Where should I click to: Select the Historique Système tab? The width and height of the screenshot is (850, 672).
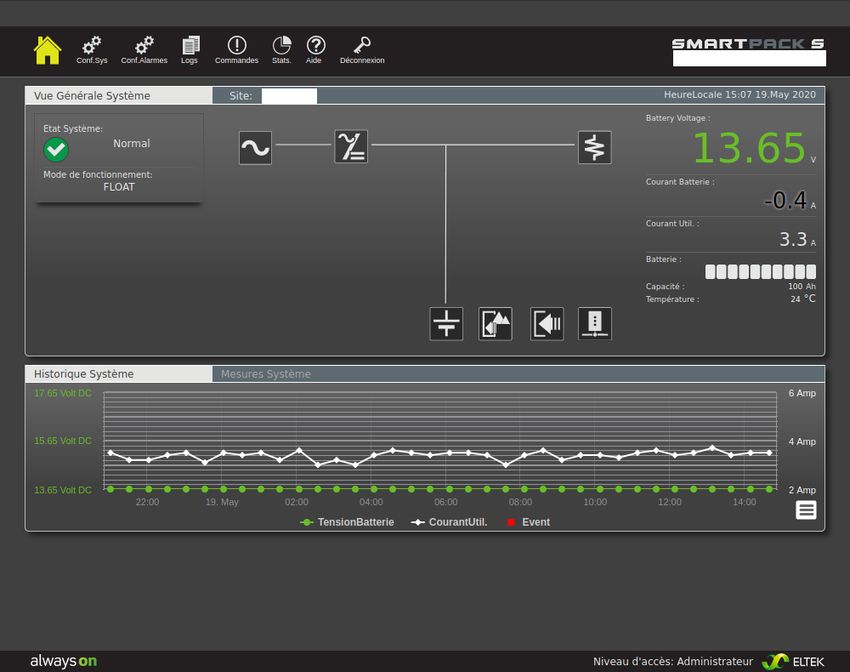84,374
